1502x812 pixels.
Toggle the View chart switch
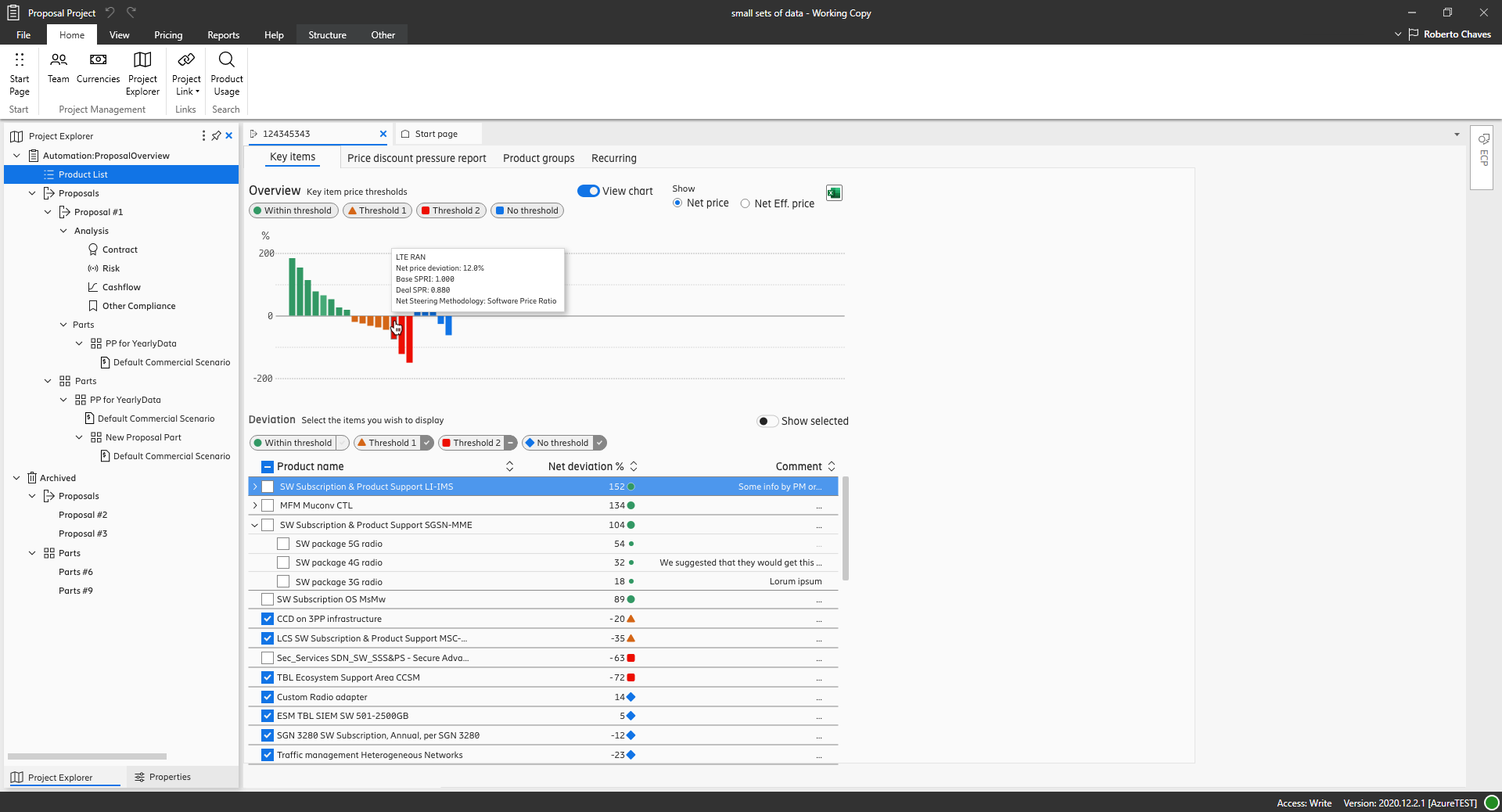pos(588,191)
